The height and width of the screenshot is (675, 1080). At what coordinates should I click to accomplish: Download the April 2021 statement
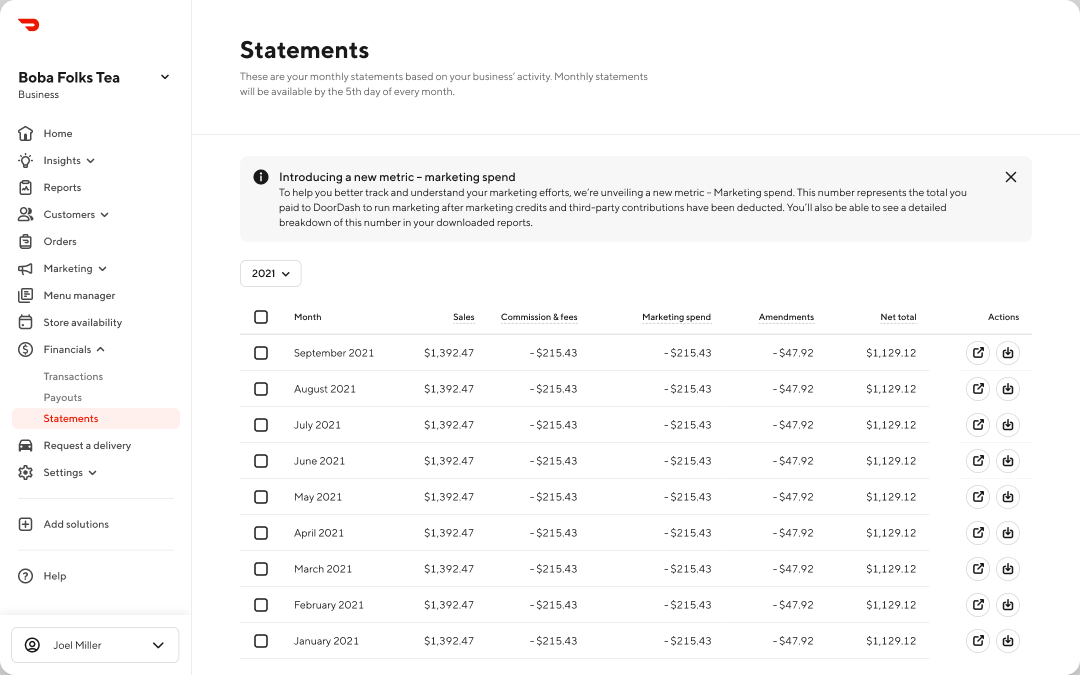click(1008, 532)
